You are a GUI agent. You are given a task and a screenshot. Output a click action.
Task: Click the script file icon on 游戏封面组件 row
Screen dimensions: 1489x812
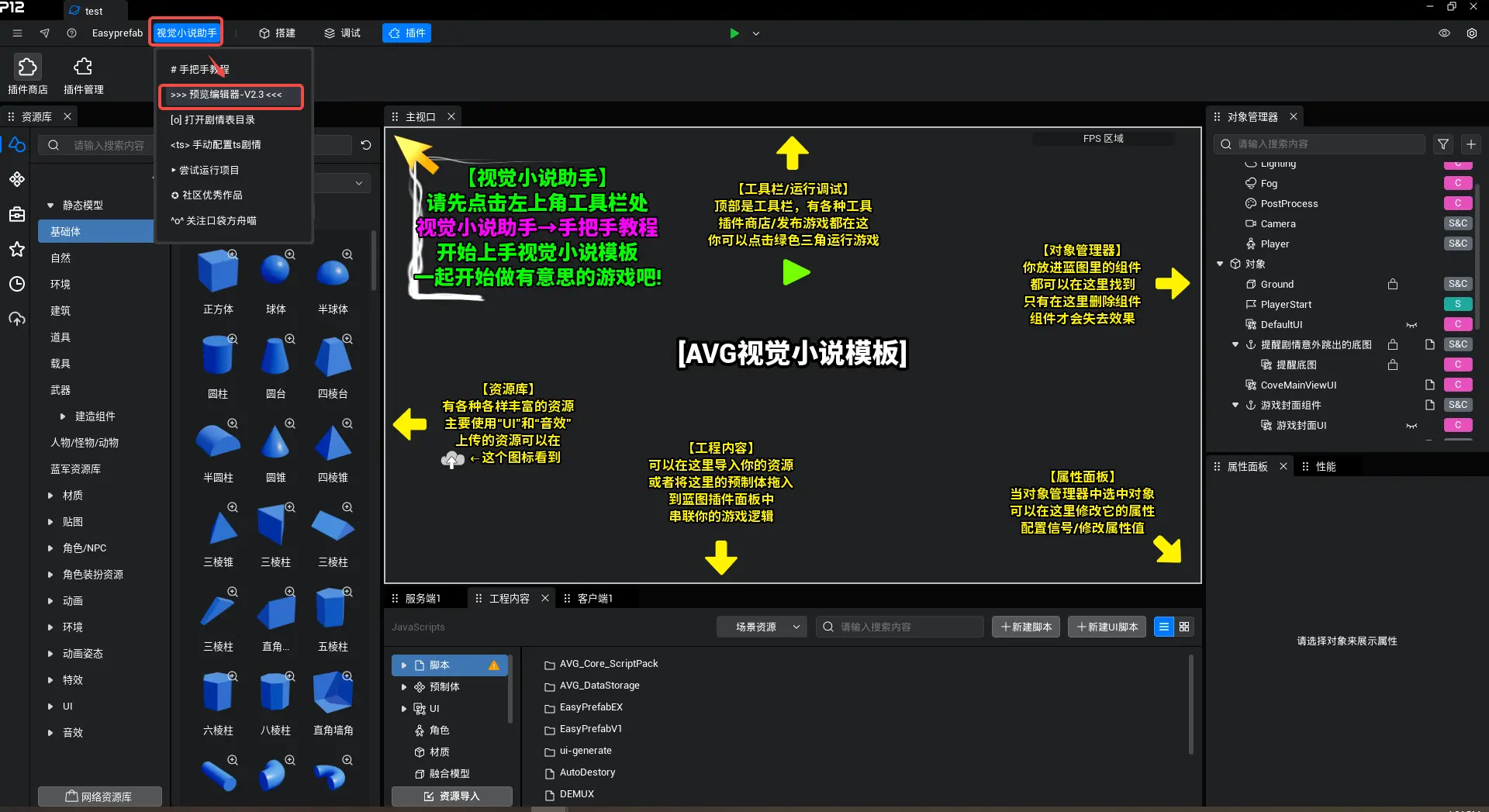tap(1430, 405)
